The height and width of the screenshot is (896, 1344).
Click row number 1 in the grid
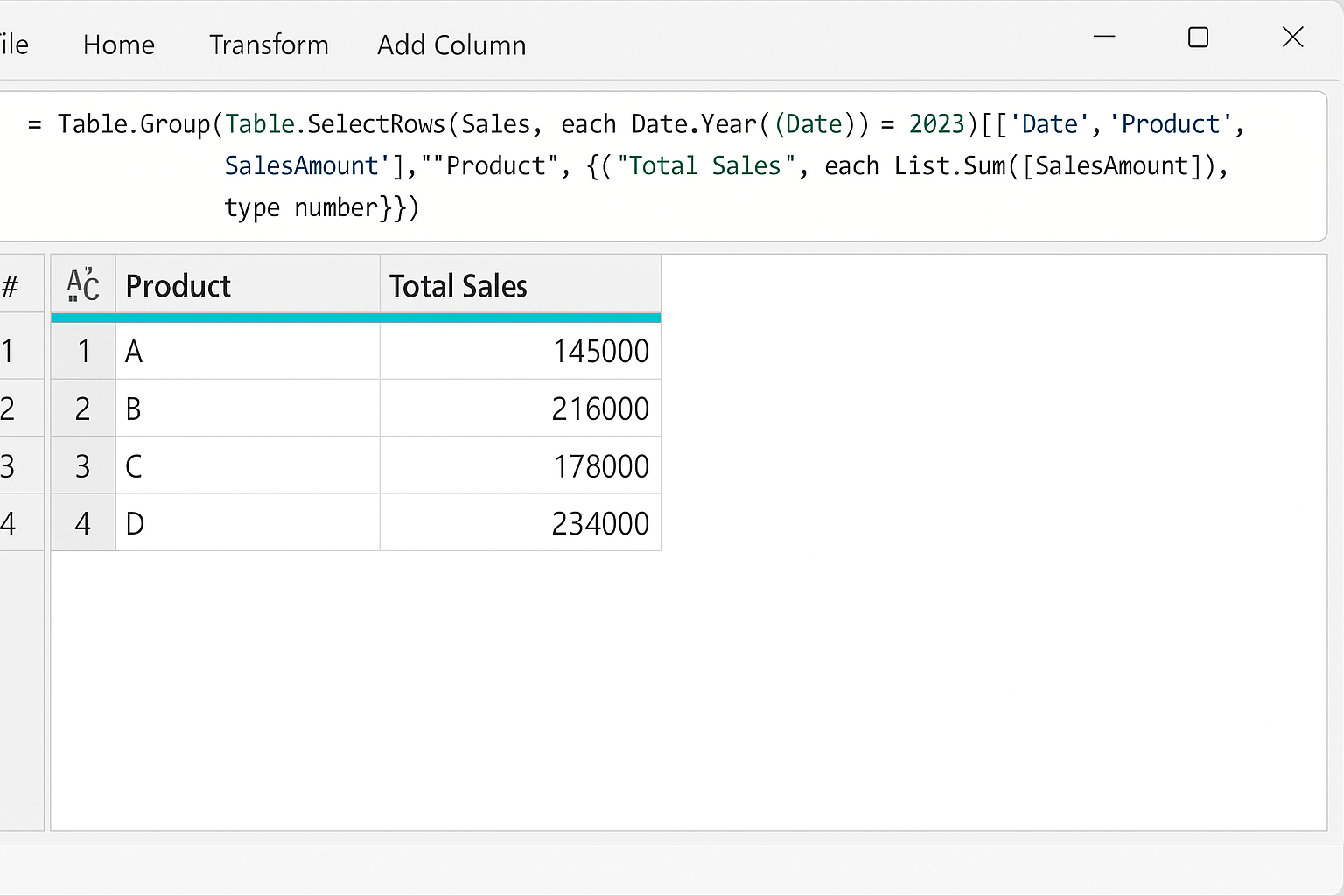(83, 351)
